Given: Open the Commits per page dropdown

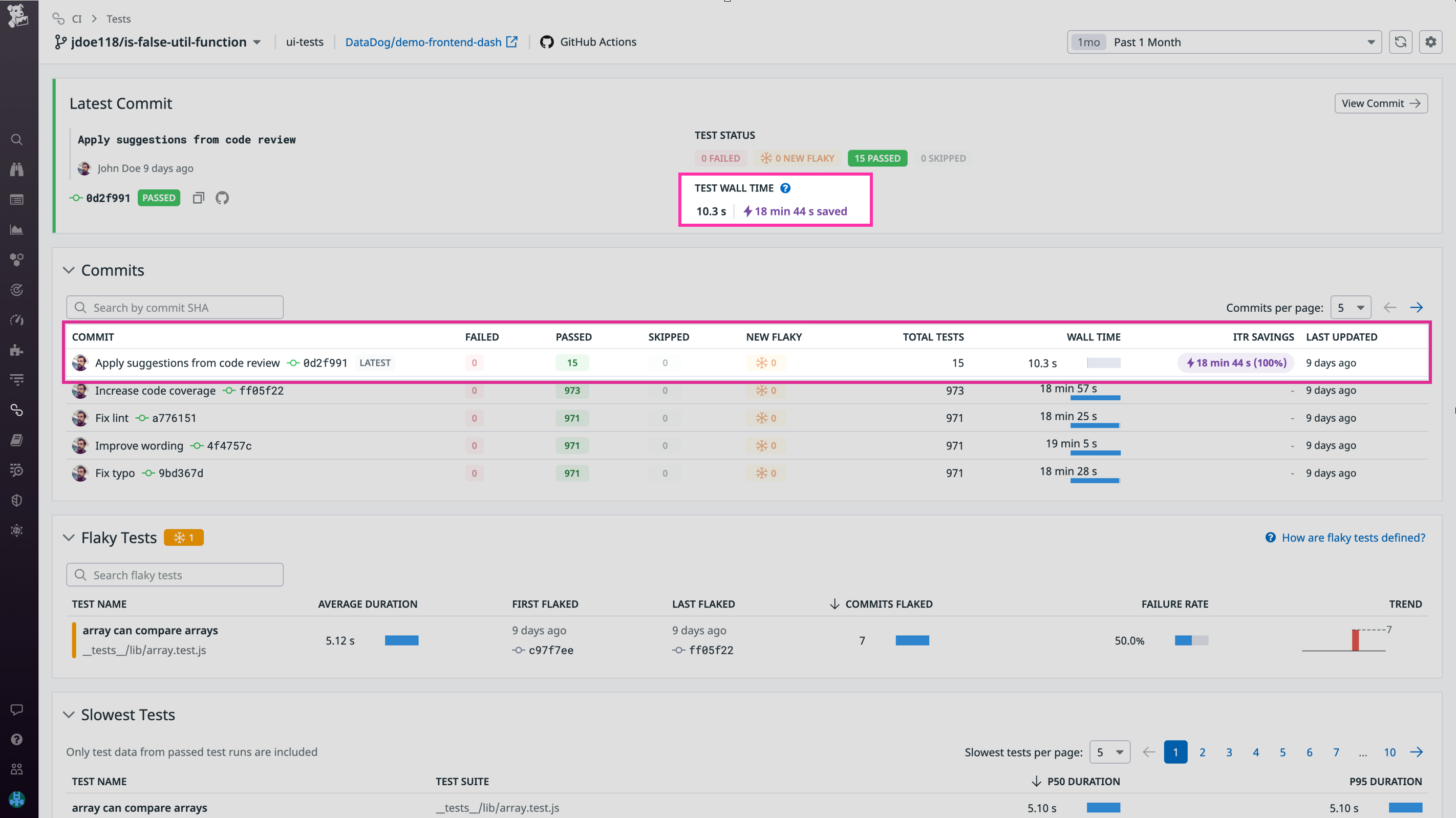Looking at the screenshot, I should point(1351,307).
